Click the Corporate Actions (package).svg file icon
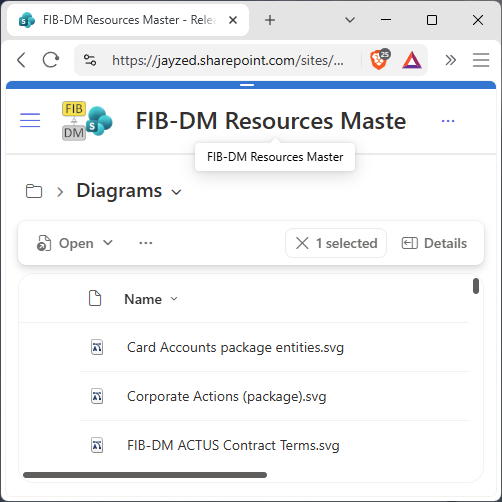502x502 pixels. click(x=97, y=396)
